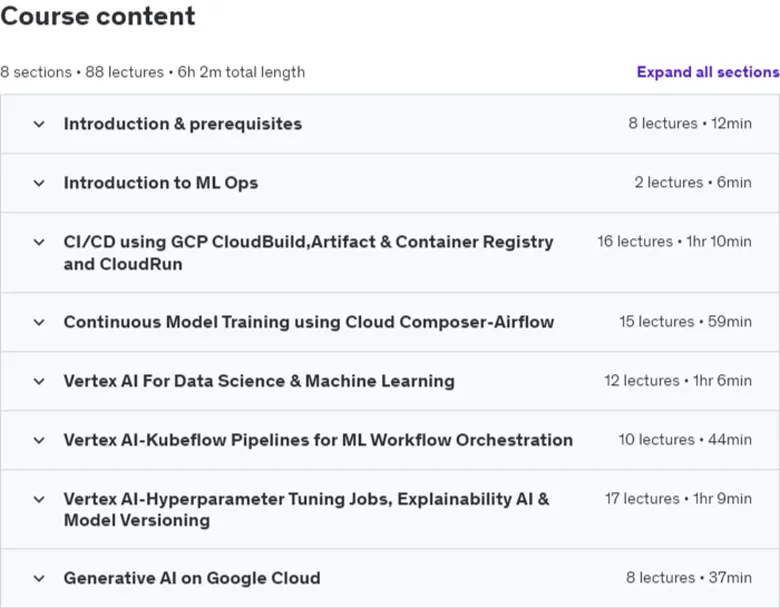Click chevron beside Vertex AI-Hyperparameter Tuning Jobs
780x608 pixels.
coord(39,500)
